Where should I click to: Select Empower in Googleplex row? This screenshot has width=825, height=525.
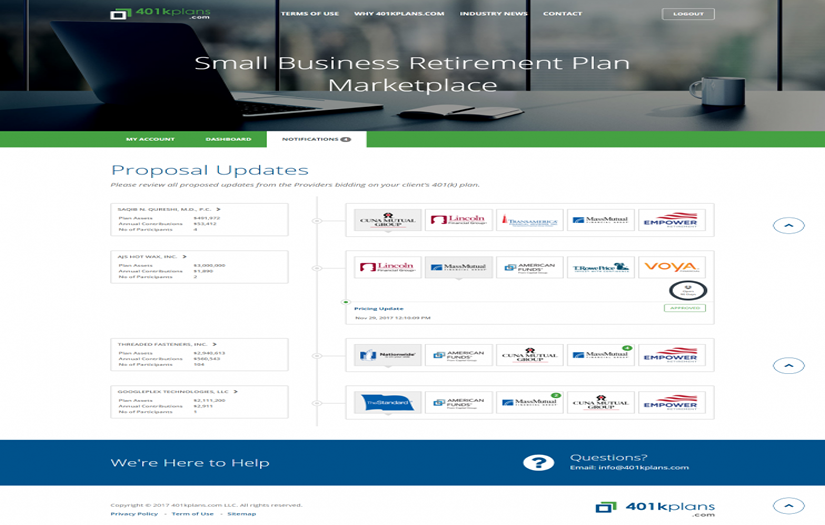[671, 402]
